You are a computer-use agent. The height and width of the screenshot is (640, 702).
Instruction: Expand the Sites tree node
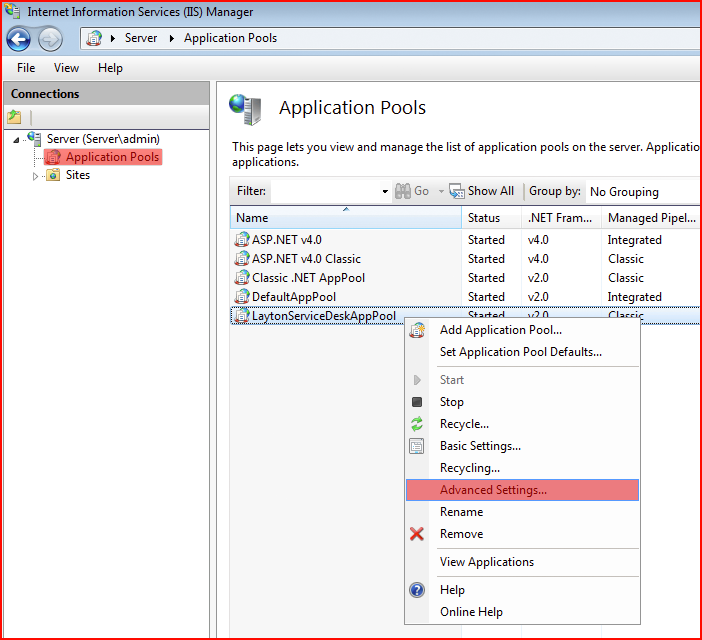point(35,176)
